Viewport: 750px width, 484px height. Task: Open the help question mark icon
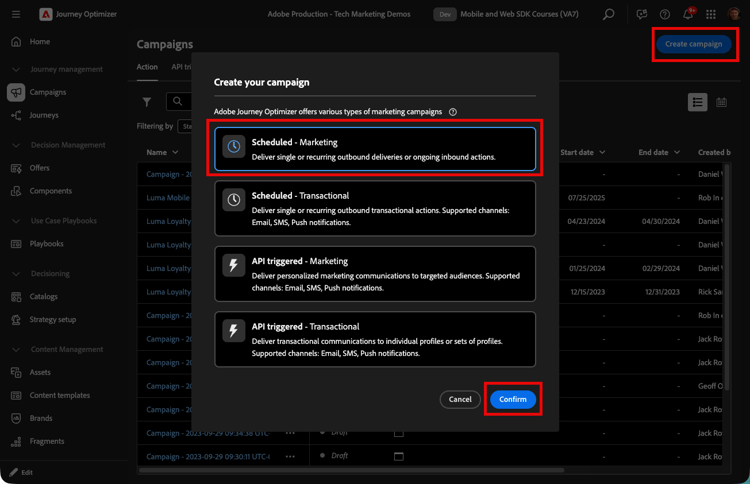click(664, 14)
